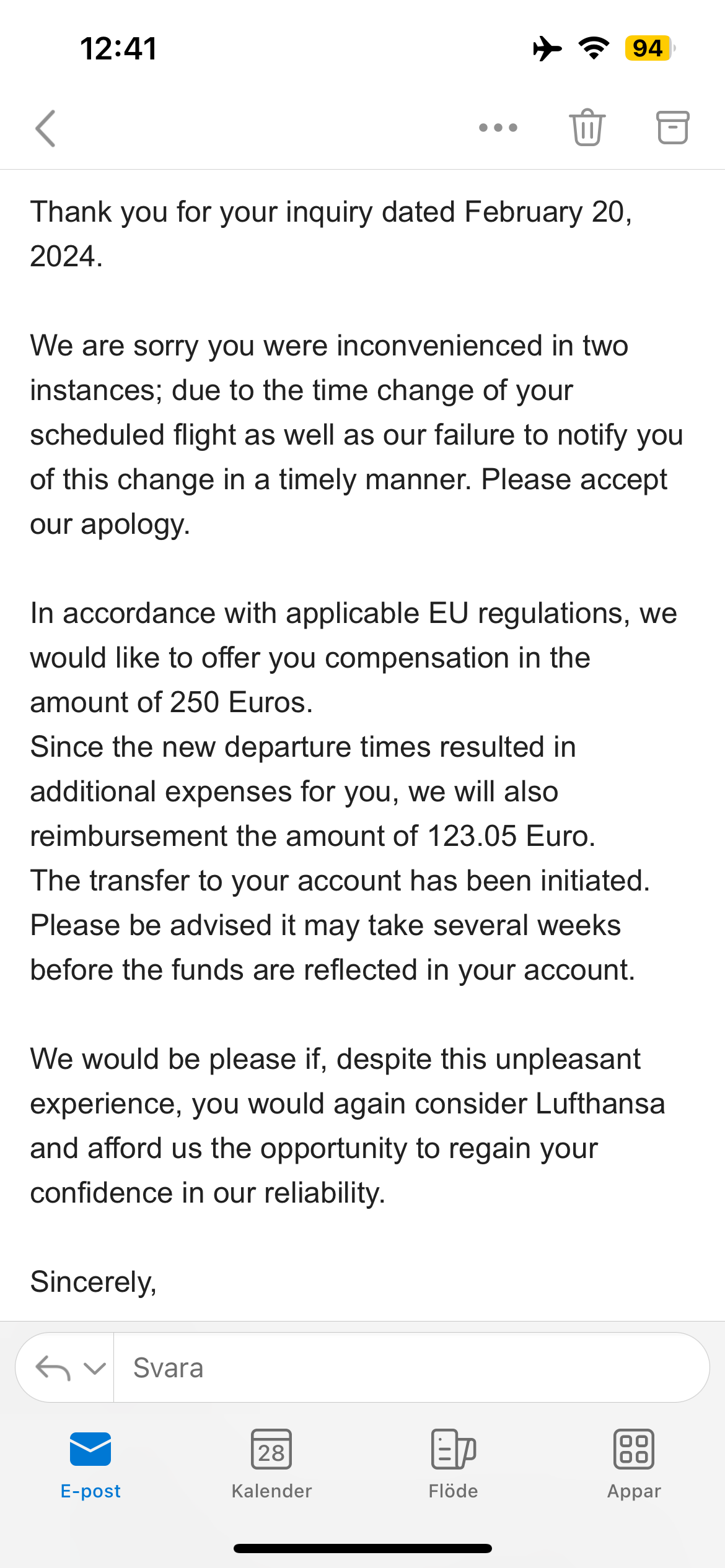Open the Flöde tab

point(453,1464)
